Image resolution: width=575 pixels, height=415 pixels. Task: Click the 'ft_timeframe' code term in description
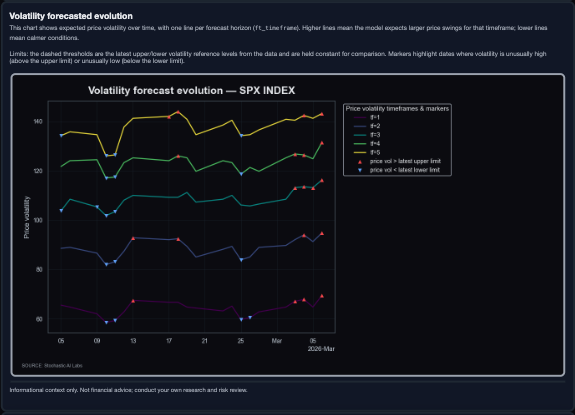point(275,28)
